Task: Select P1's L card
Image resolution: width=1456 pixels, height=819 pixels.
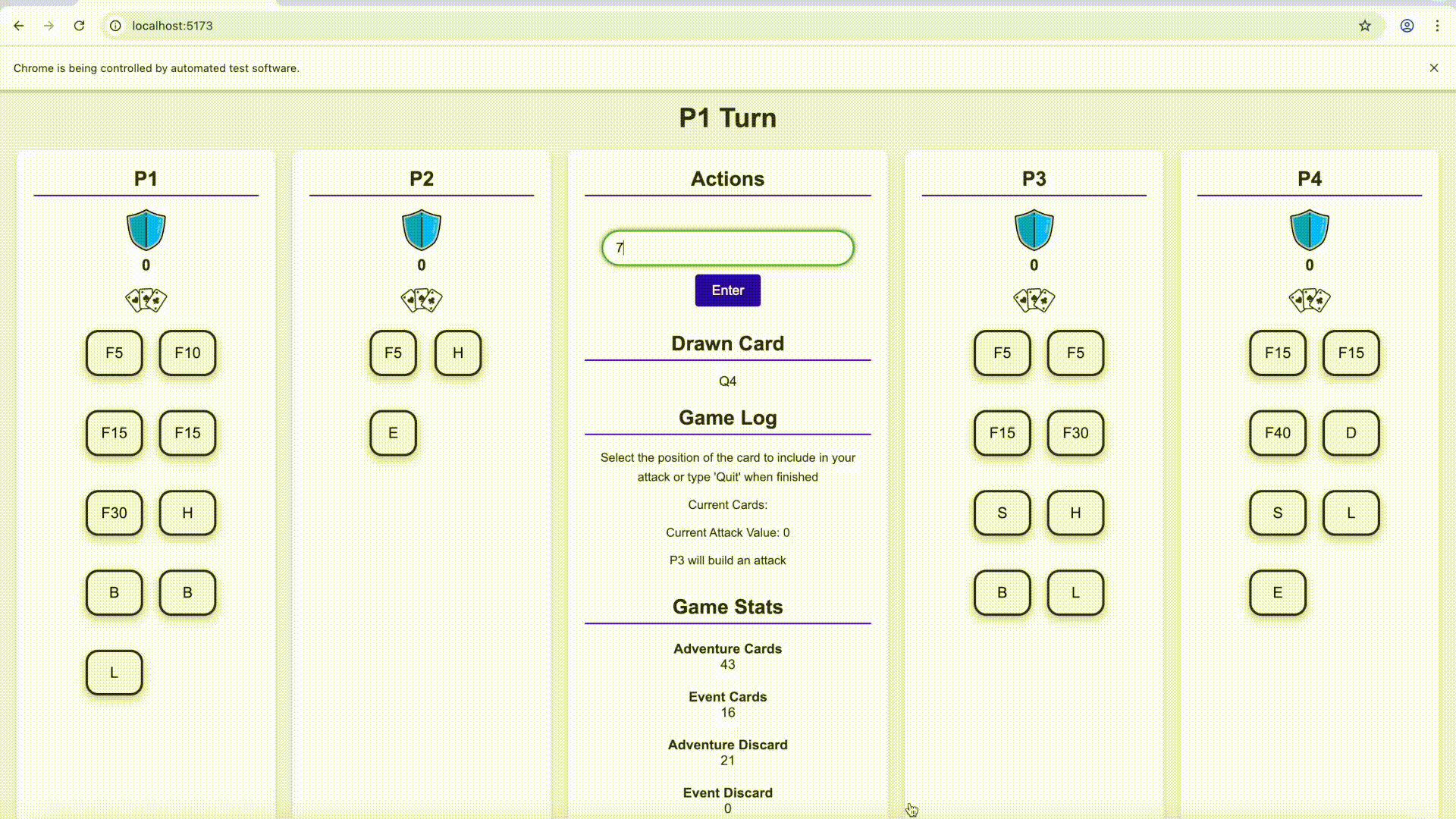Action: pos(114,673)
